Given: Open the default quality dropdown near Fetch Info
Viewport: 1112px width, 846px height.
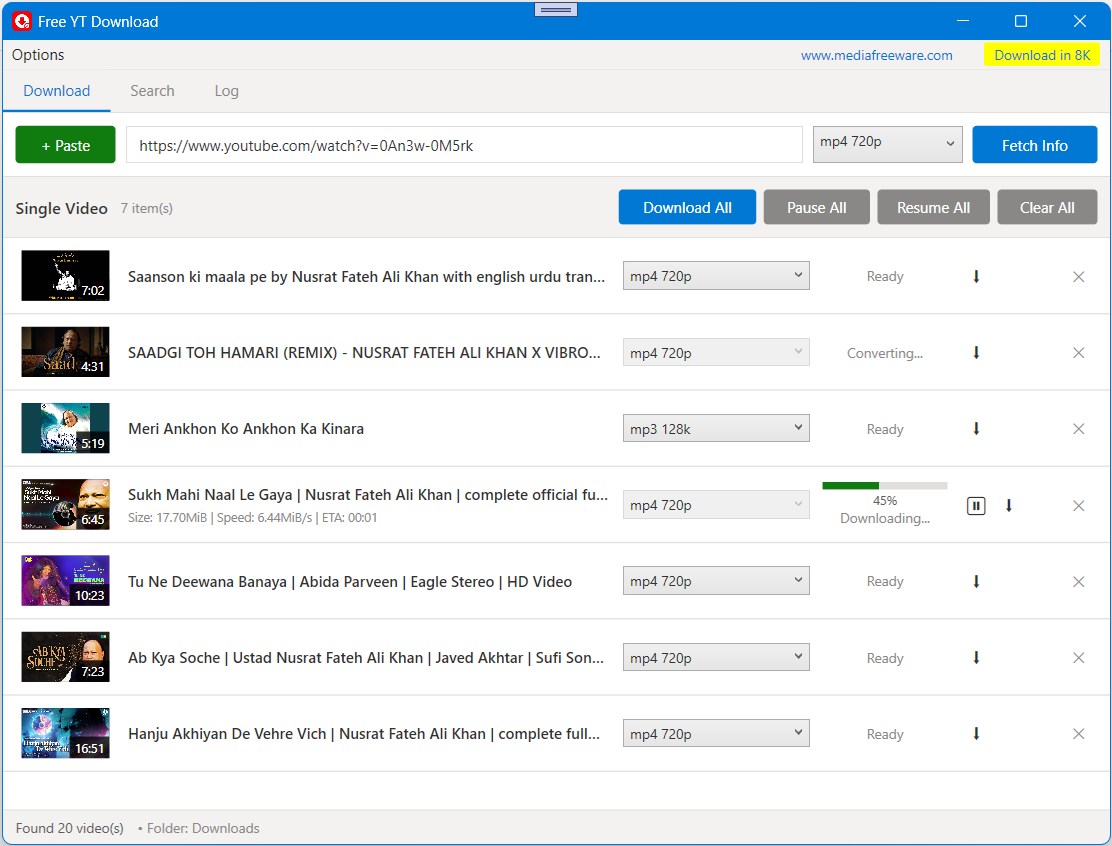Looking at the screenshot, I should pyautogui.click(x=886, y=142).
